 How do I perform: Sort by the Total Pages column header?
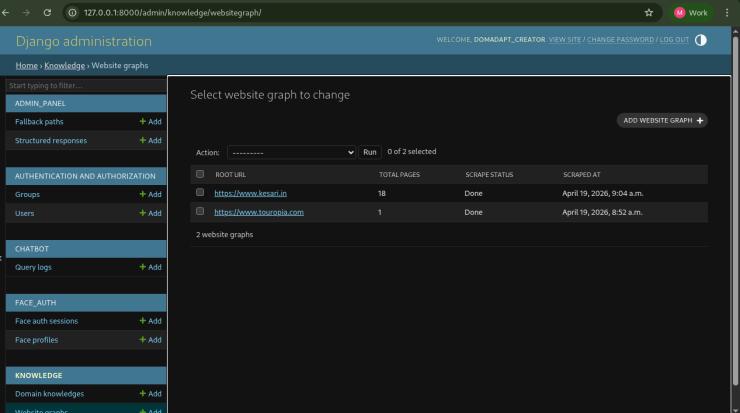pos(399,175)
